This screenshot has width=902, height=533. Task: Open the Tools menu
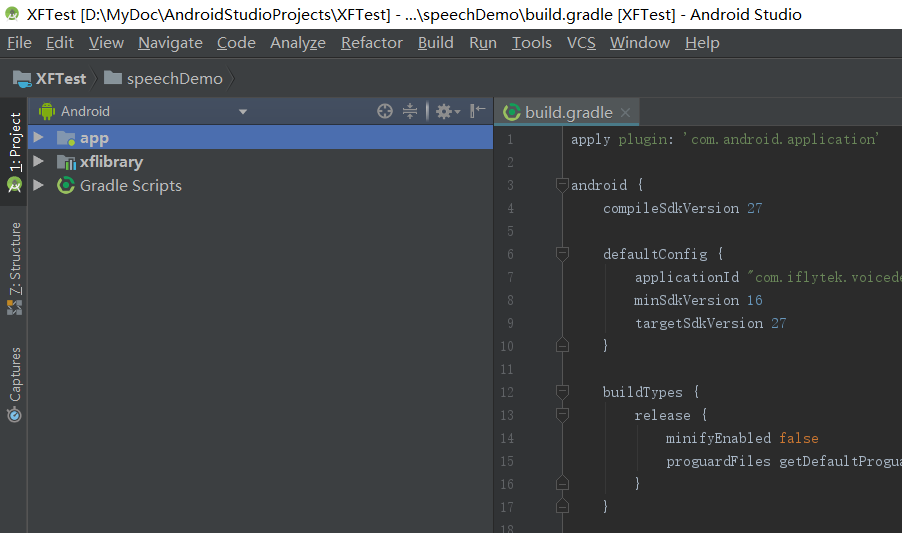click(x=532, y=43)
